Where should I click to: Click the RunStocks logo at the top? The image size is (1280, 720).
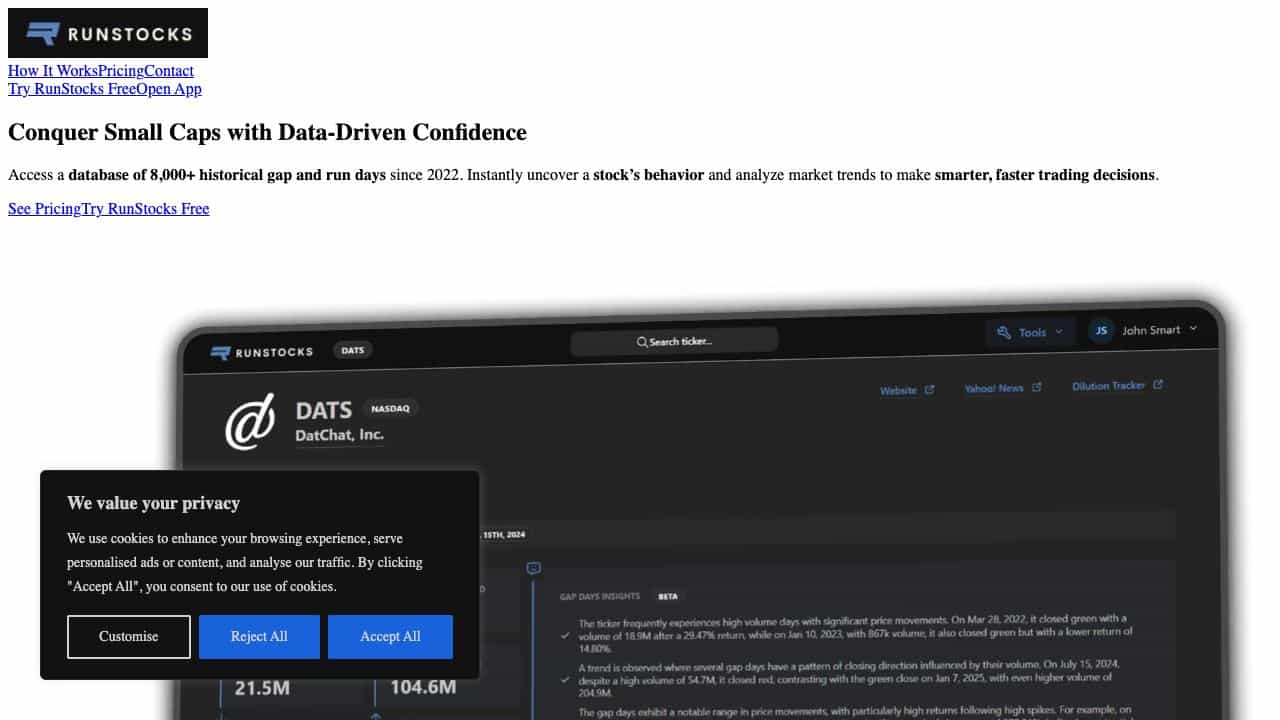pos(108,33)
